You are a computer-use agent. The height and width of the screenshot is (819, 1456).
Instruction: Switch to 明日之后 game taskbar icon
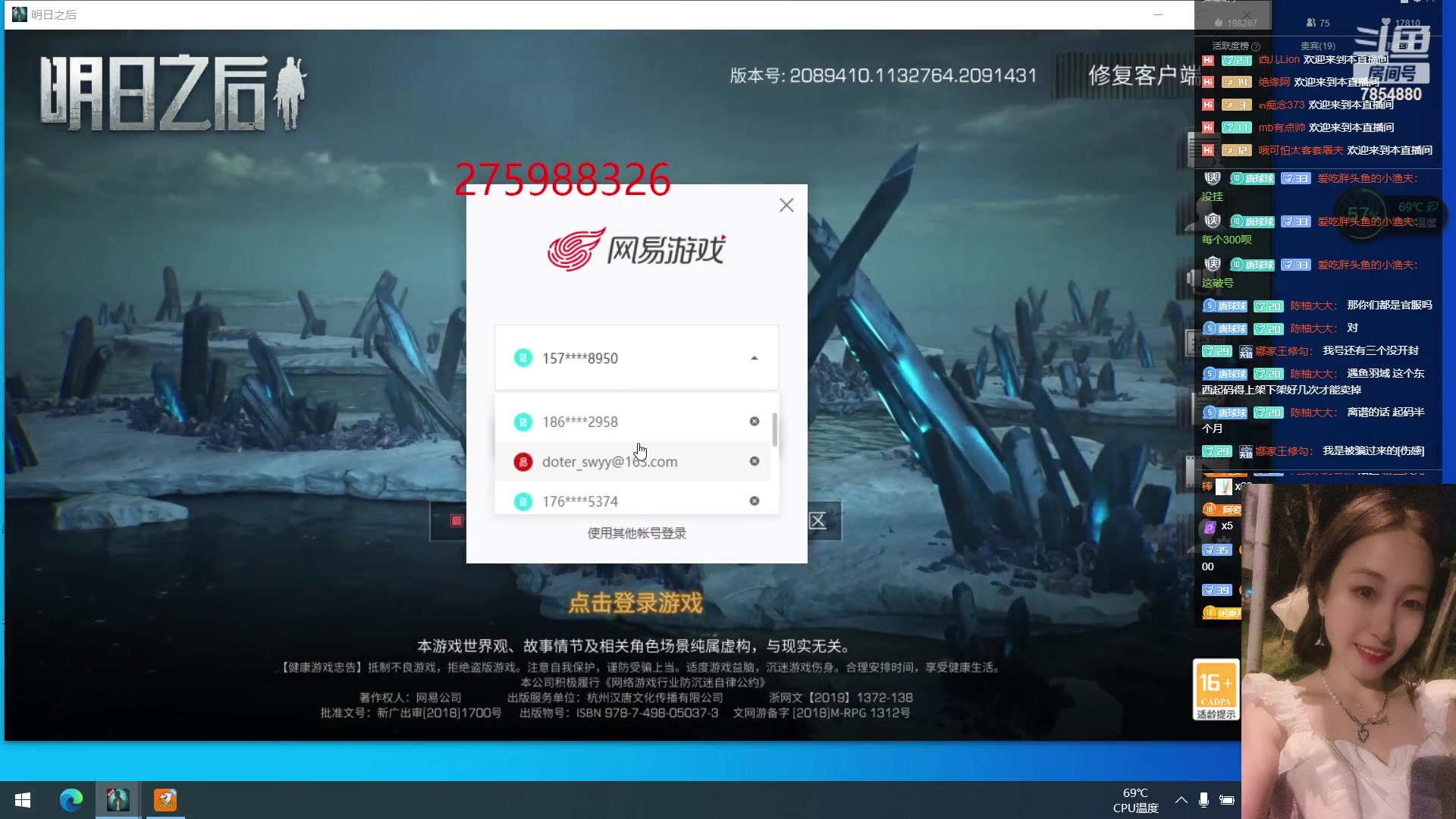point(118,800)
